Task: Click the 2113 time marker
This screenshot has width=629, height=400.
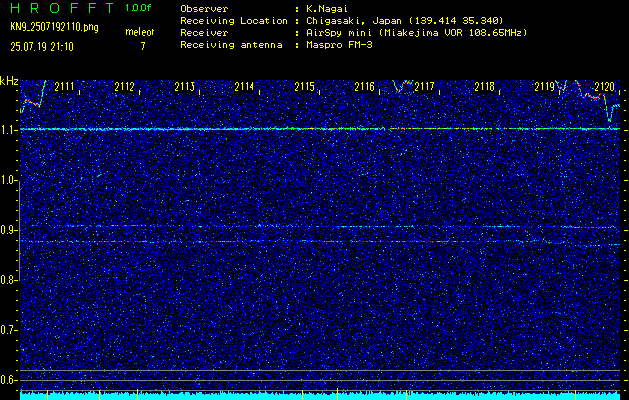Action: point(184,86)
